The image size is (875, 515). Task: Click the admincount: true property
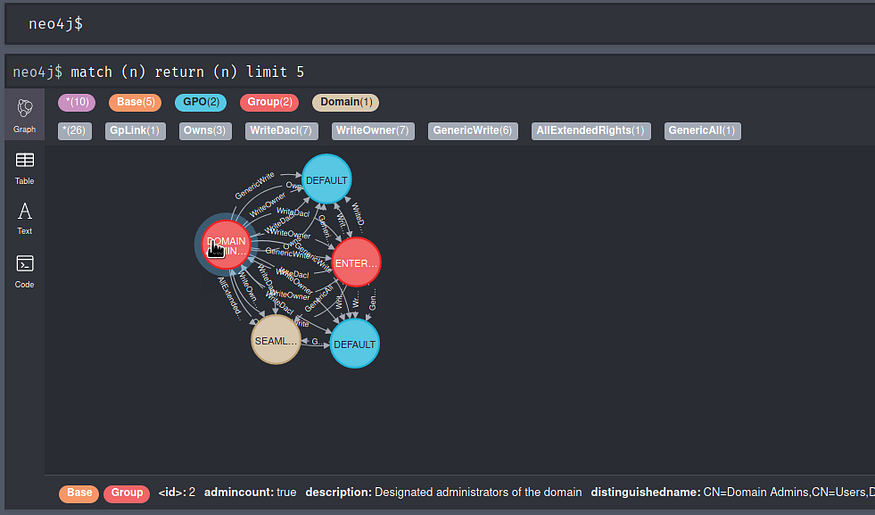(250, 492)
